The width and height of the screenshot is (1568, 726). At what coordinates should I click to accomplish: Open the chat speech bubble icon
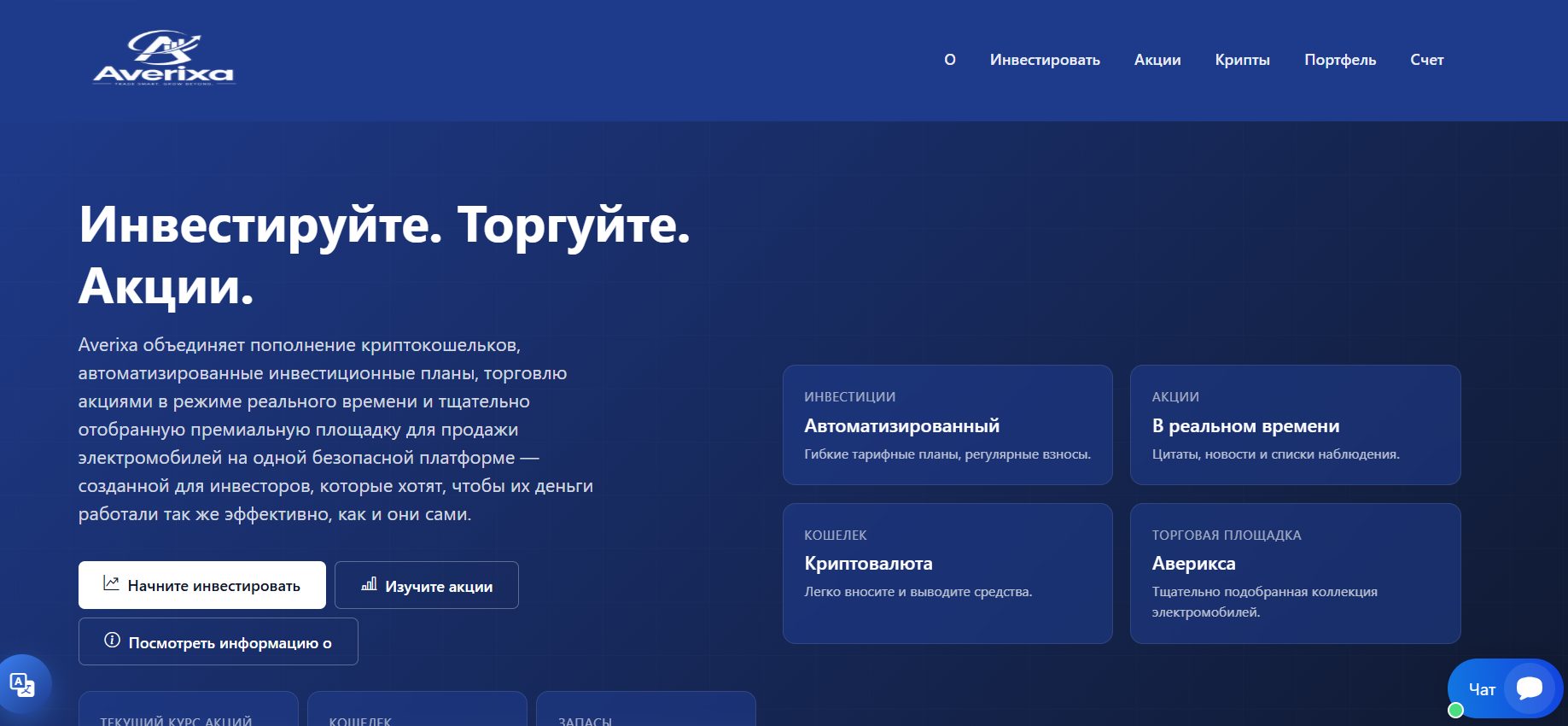(x=1529, y=688)
